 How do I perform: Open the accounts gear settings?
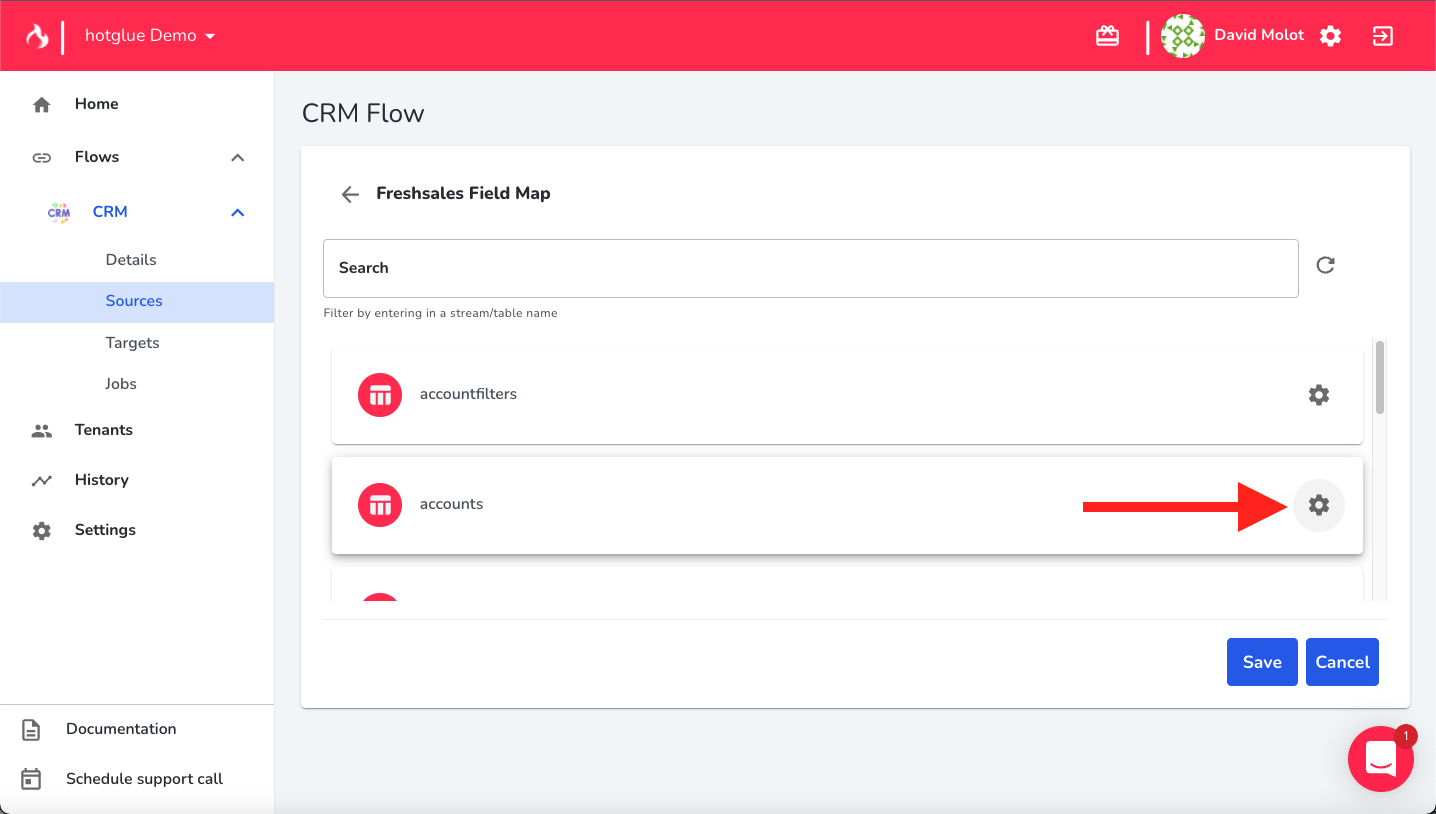pyautogui.click(x=1319, y=505)
